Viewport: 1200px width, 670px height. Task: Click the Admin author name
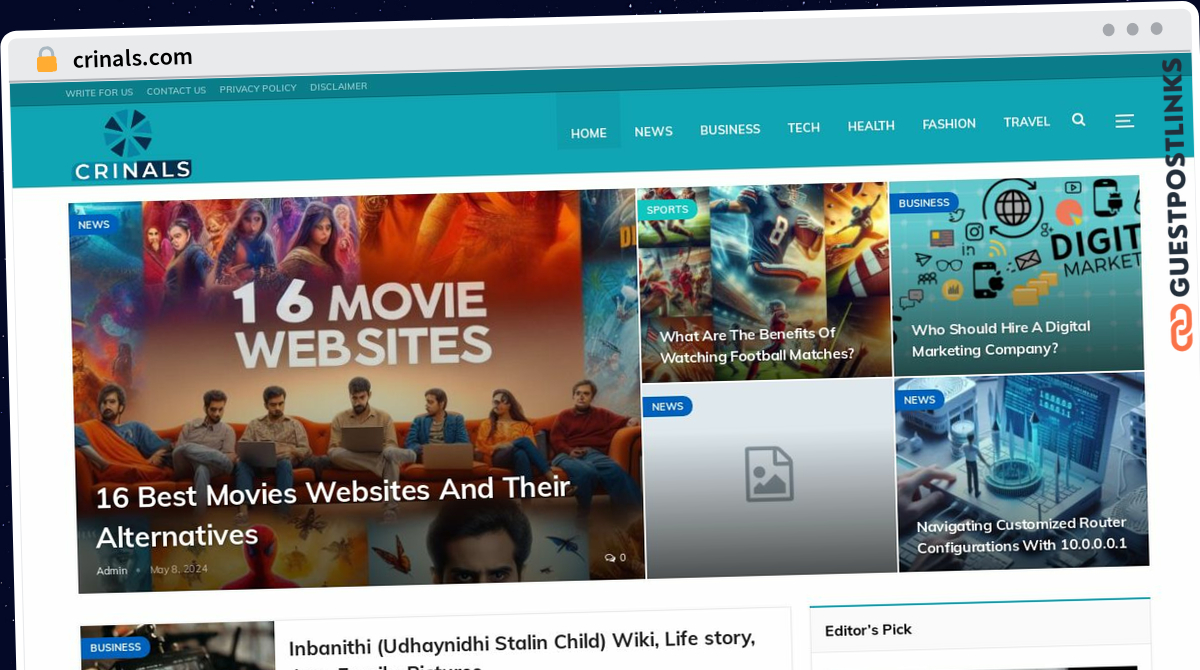tap(112, 571)
